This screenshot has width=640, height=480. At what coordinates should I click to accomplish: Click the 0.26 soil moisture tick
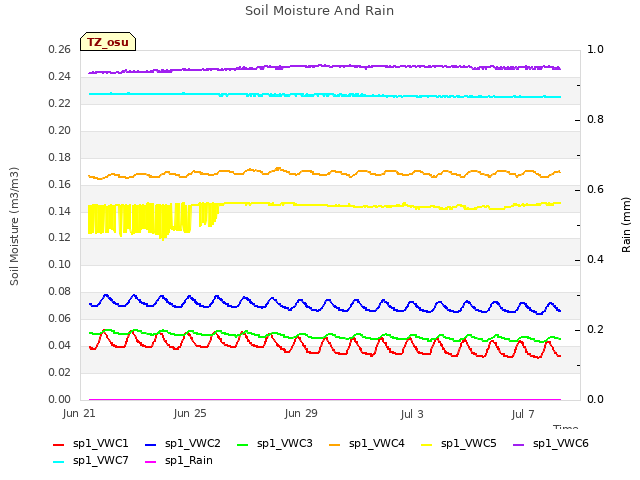(x=60, y=50)
